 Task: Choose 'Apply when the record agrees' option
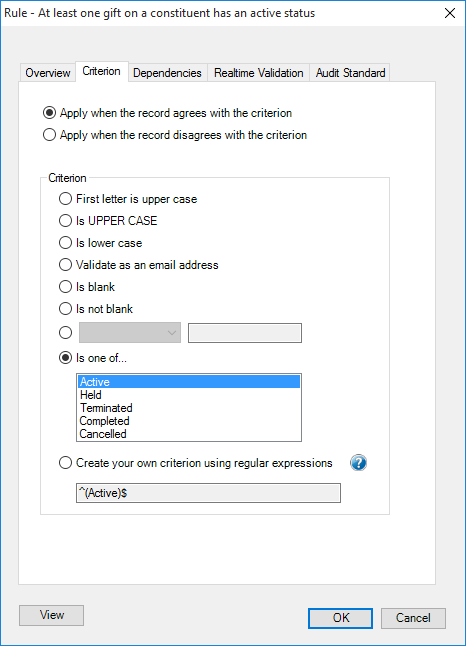(x=168, y=113)
